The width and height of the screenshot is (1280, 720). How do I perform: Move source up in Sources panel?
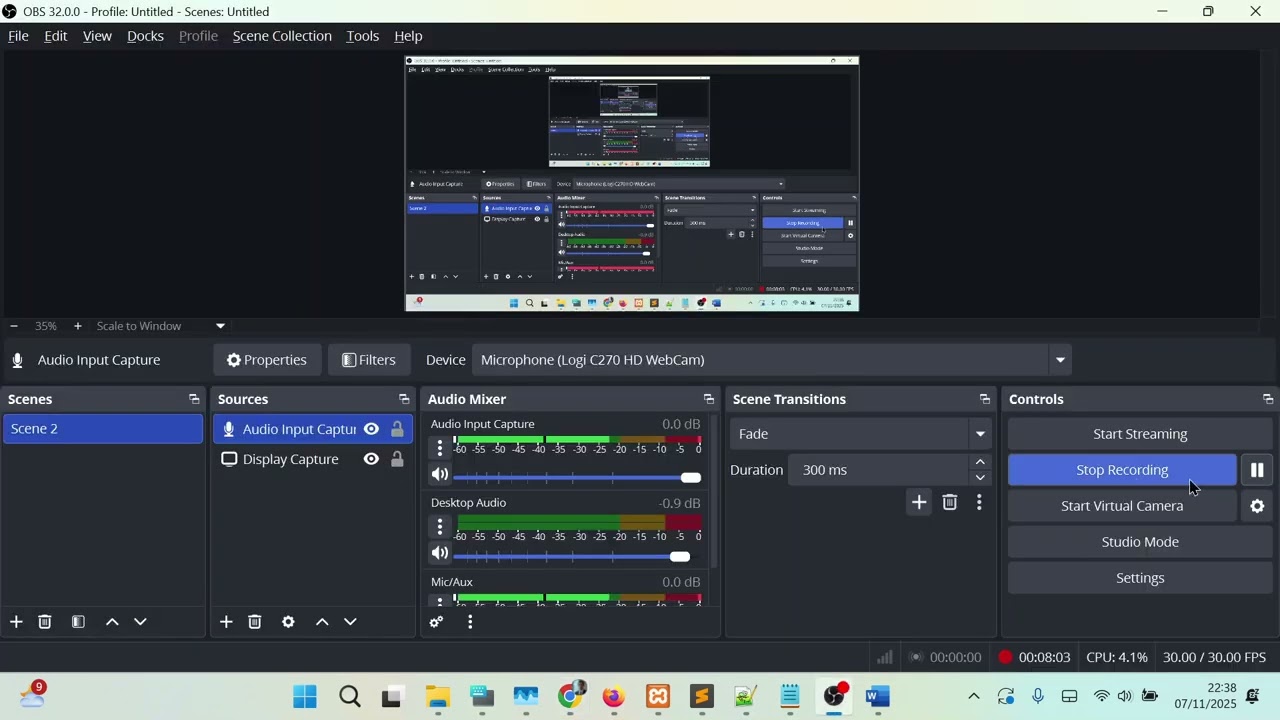pyautogui.click(x=322, y=622)
